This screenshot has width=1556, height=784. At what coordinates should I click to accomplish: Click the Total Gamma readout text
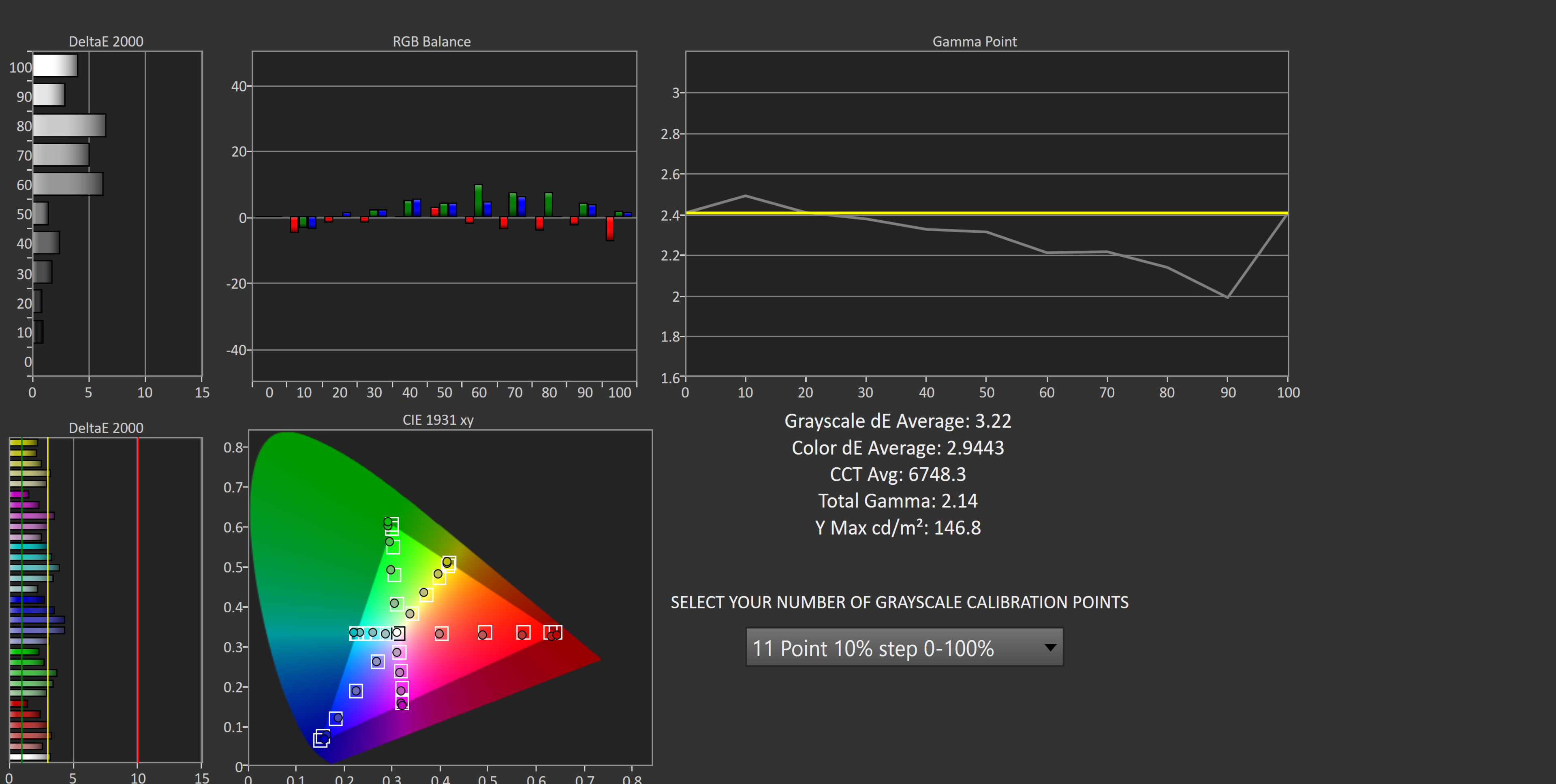click(898, 501)
